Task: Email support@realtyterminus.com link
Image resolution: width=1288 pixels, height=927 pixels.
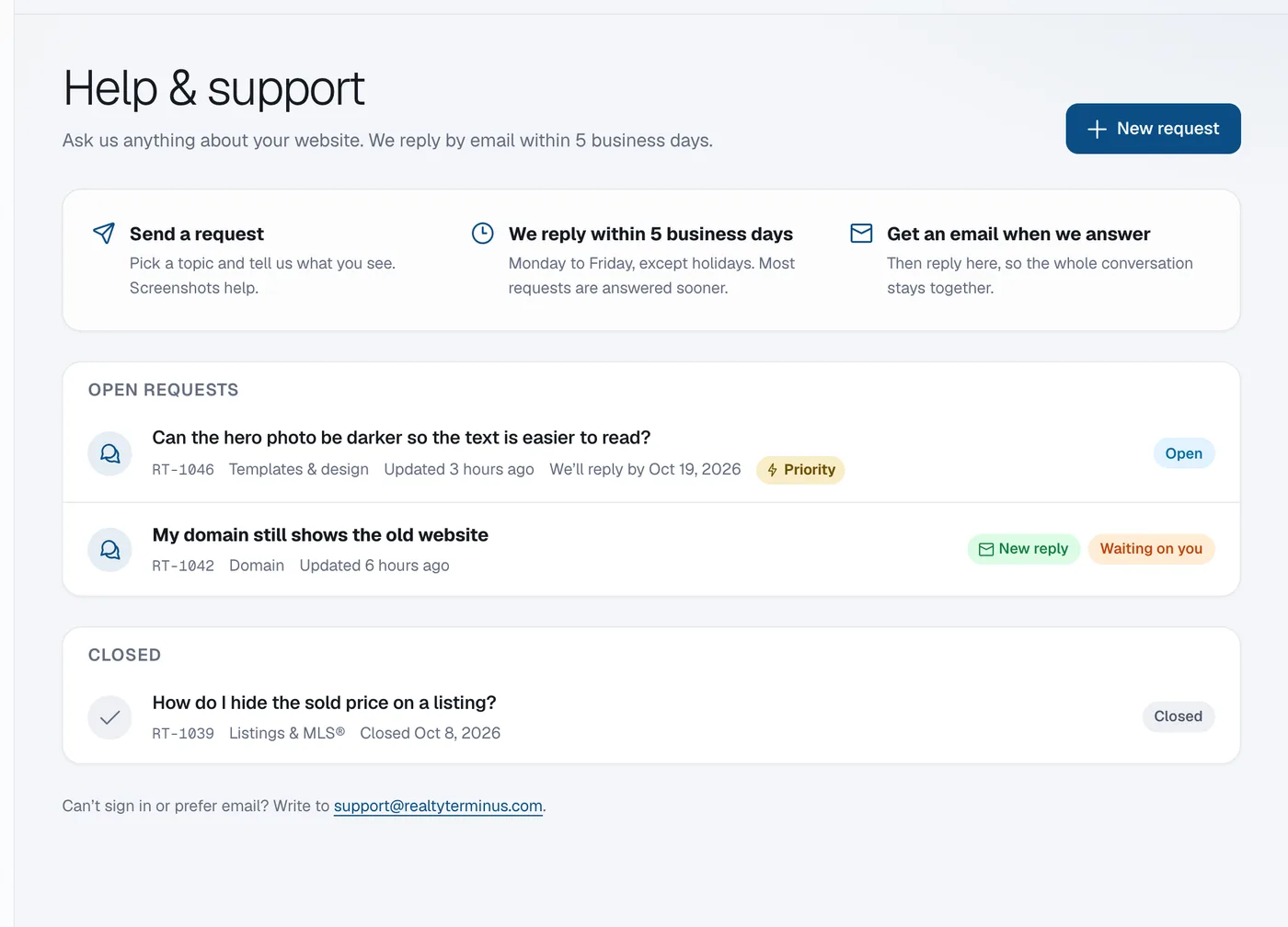Action: [438, 806]
